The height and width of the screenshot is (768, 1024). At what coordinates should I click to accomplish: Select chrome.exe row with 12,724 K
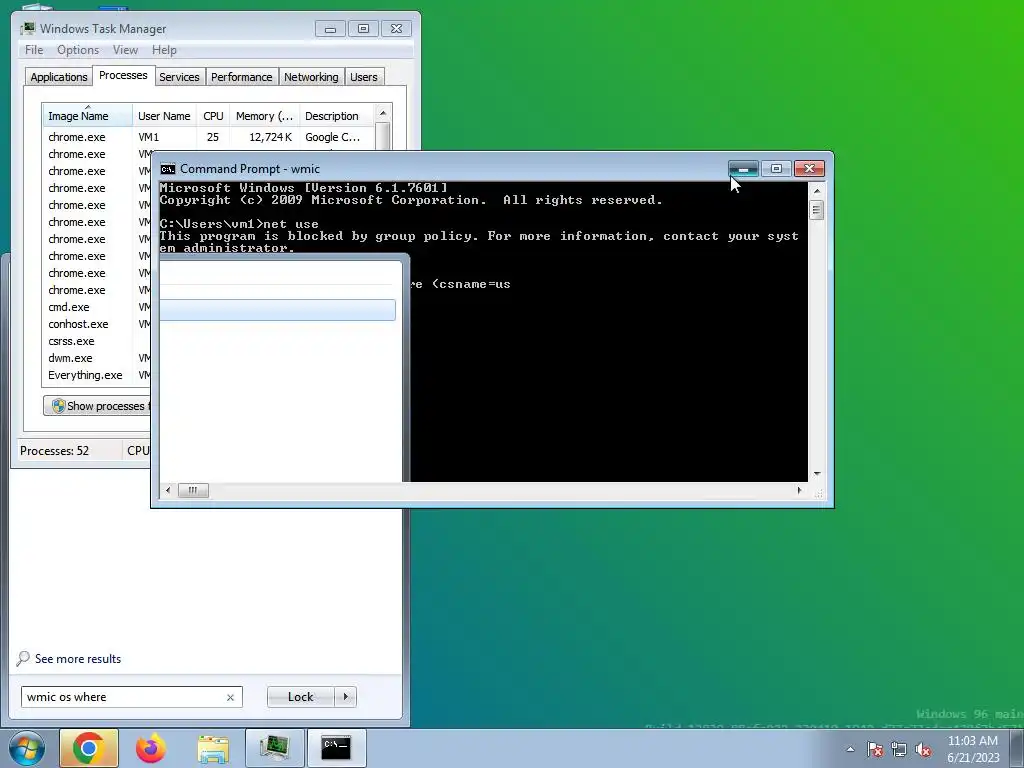(x=209, y=137)
